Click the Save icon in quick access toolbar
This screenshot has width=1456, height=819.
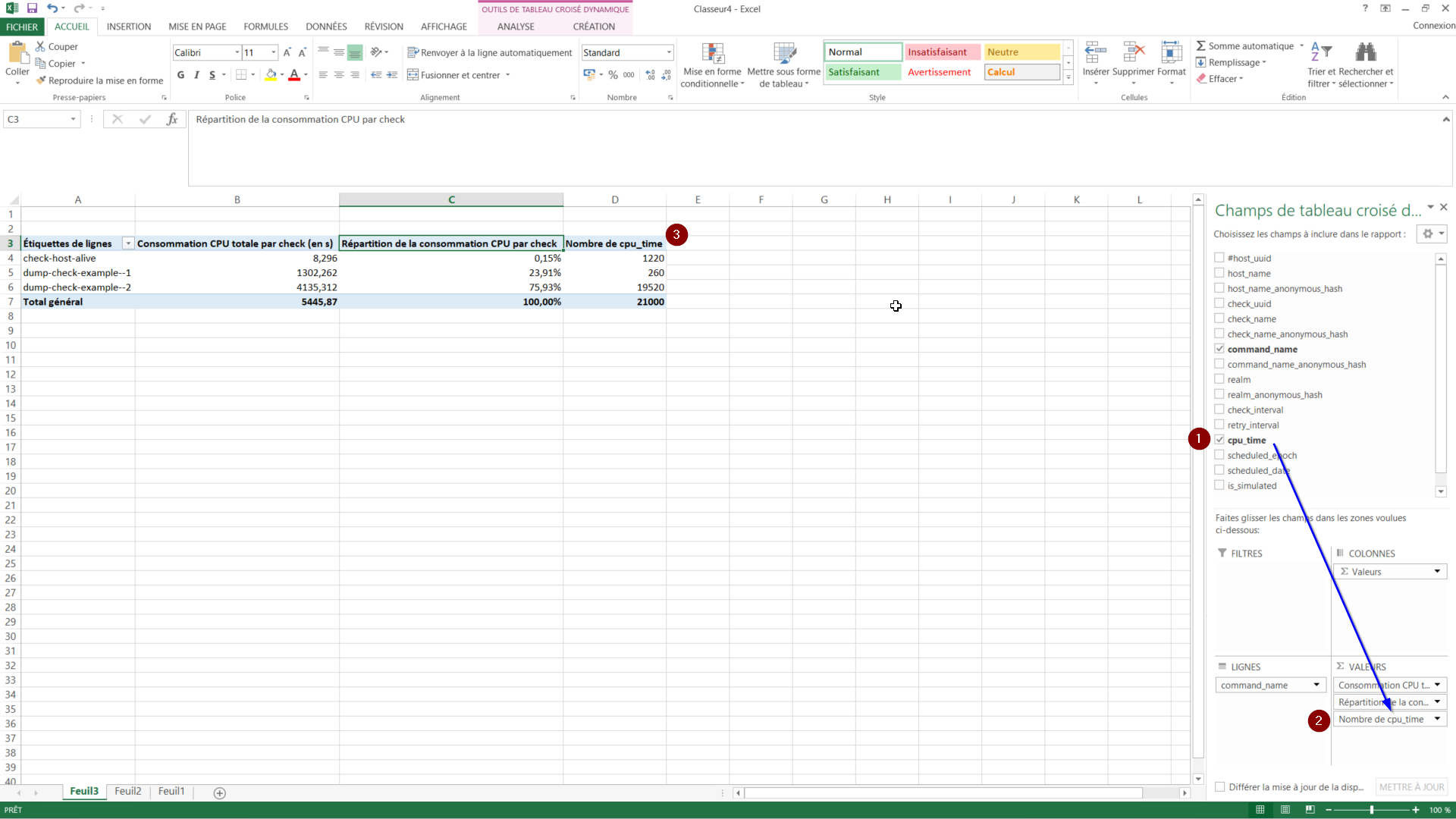pyautogui.click(x=32, y=8)
